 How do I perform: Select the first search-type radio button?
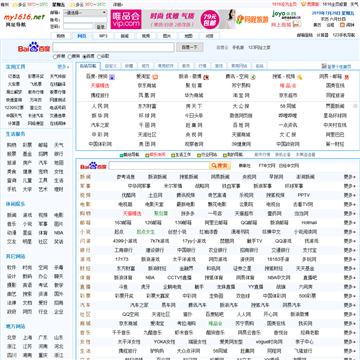(x=55, y=57)
